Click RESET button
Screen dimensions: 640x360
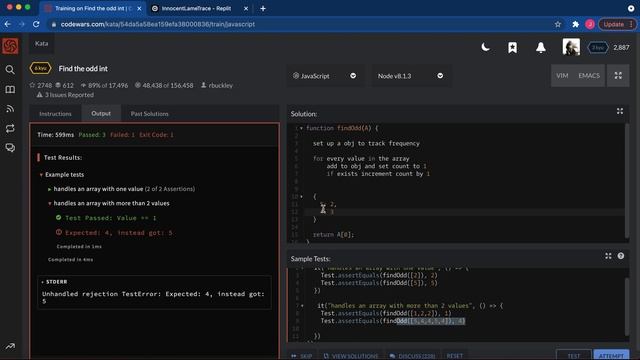coord(454,356)
